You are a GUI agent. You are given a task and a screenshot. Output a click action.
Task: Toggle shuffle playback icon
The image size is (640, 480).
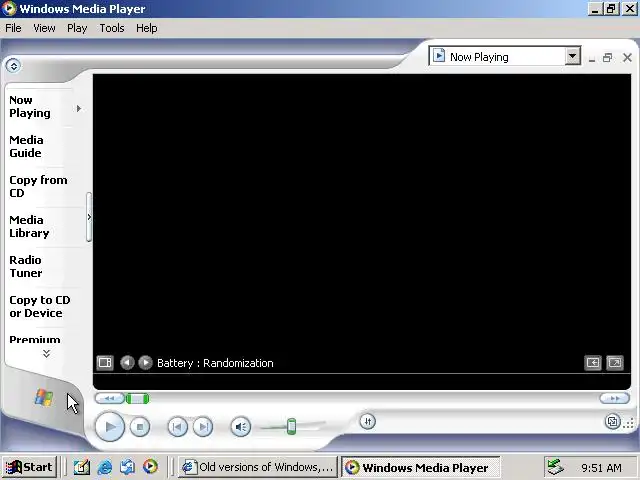click(368, 422)
